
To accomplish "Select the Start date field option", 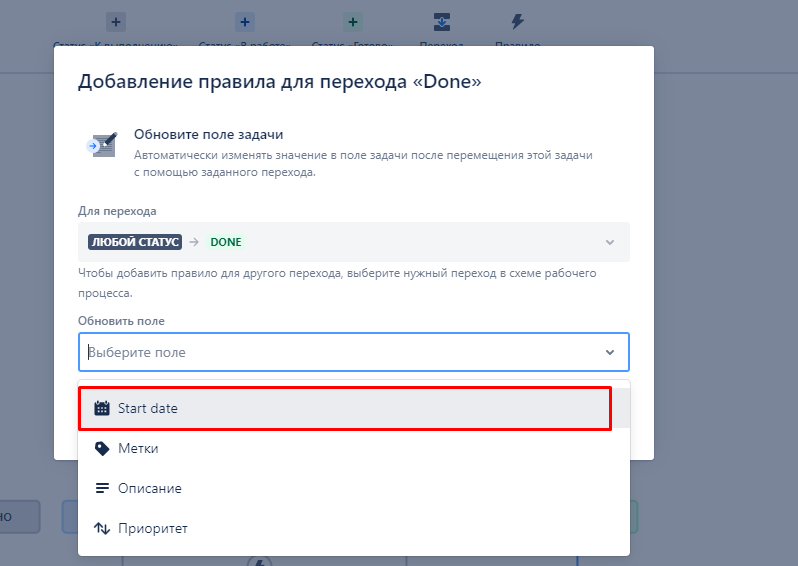I will click(x=354, y=408).
